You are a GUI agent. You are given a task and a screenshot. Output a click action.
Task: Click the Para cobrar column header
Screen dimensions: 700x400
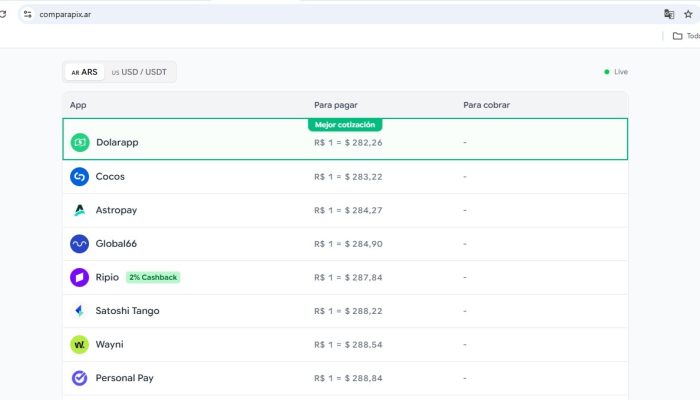pos(487,105)
